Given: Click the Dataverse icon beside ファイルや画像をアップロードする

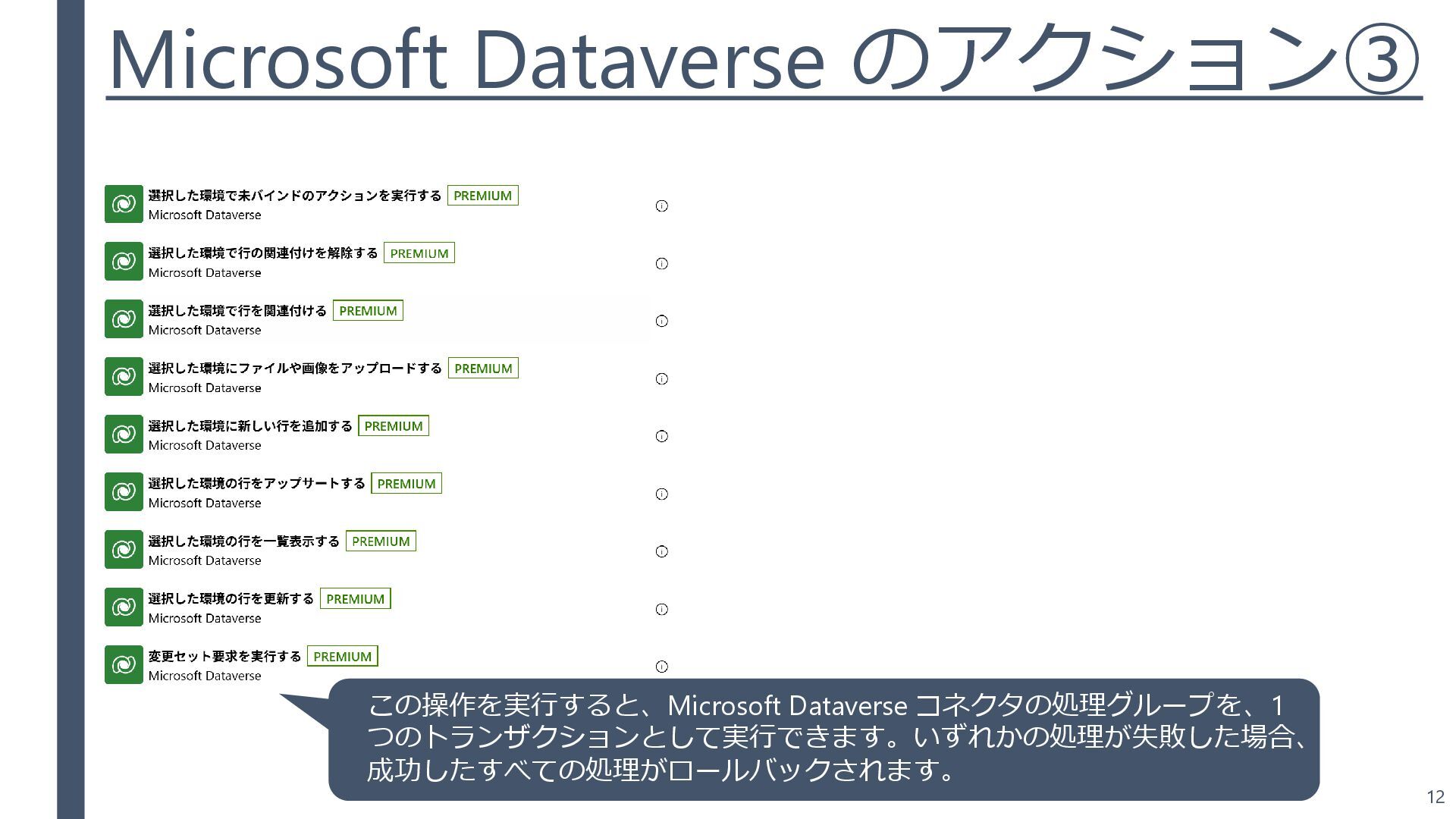Looking at the screenshot, I should point(124,377).
